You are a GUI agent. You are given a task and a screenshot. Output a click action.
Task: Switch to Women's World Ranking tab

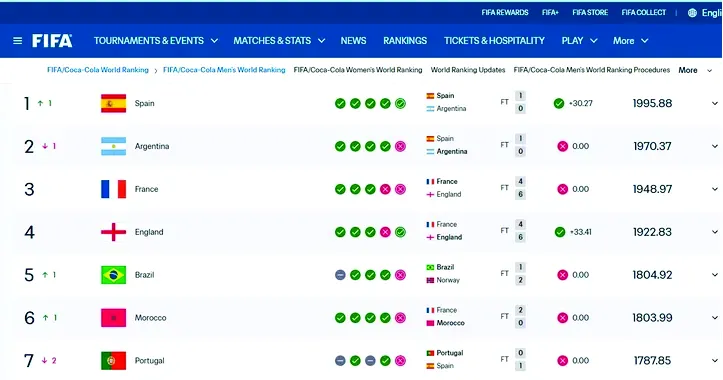pyautogui.click(x=358, y=70)
